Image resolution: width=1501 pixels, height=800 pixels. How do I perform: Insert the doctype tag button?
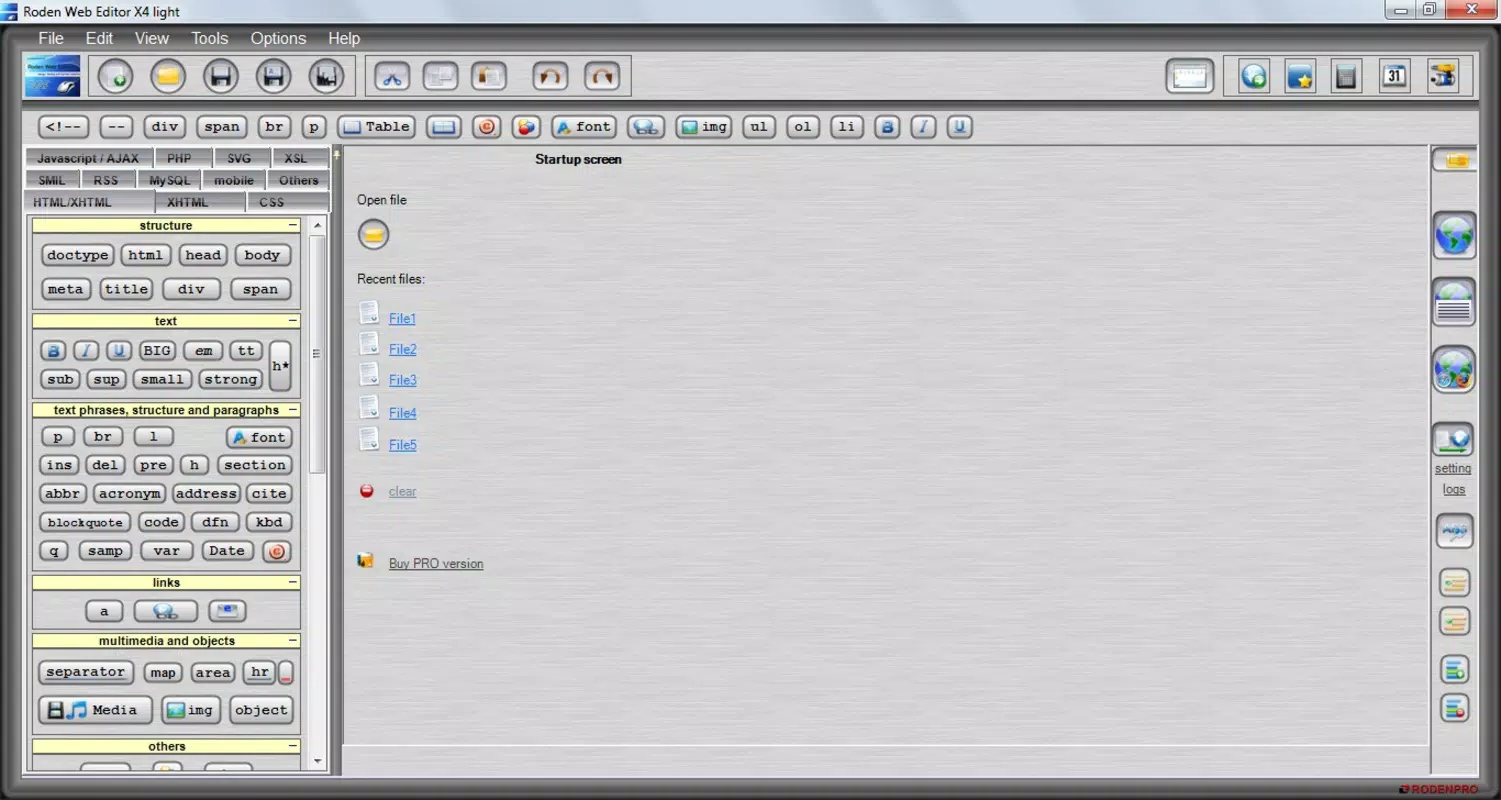pyautogui.click(x=78, y=255)
